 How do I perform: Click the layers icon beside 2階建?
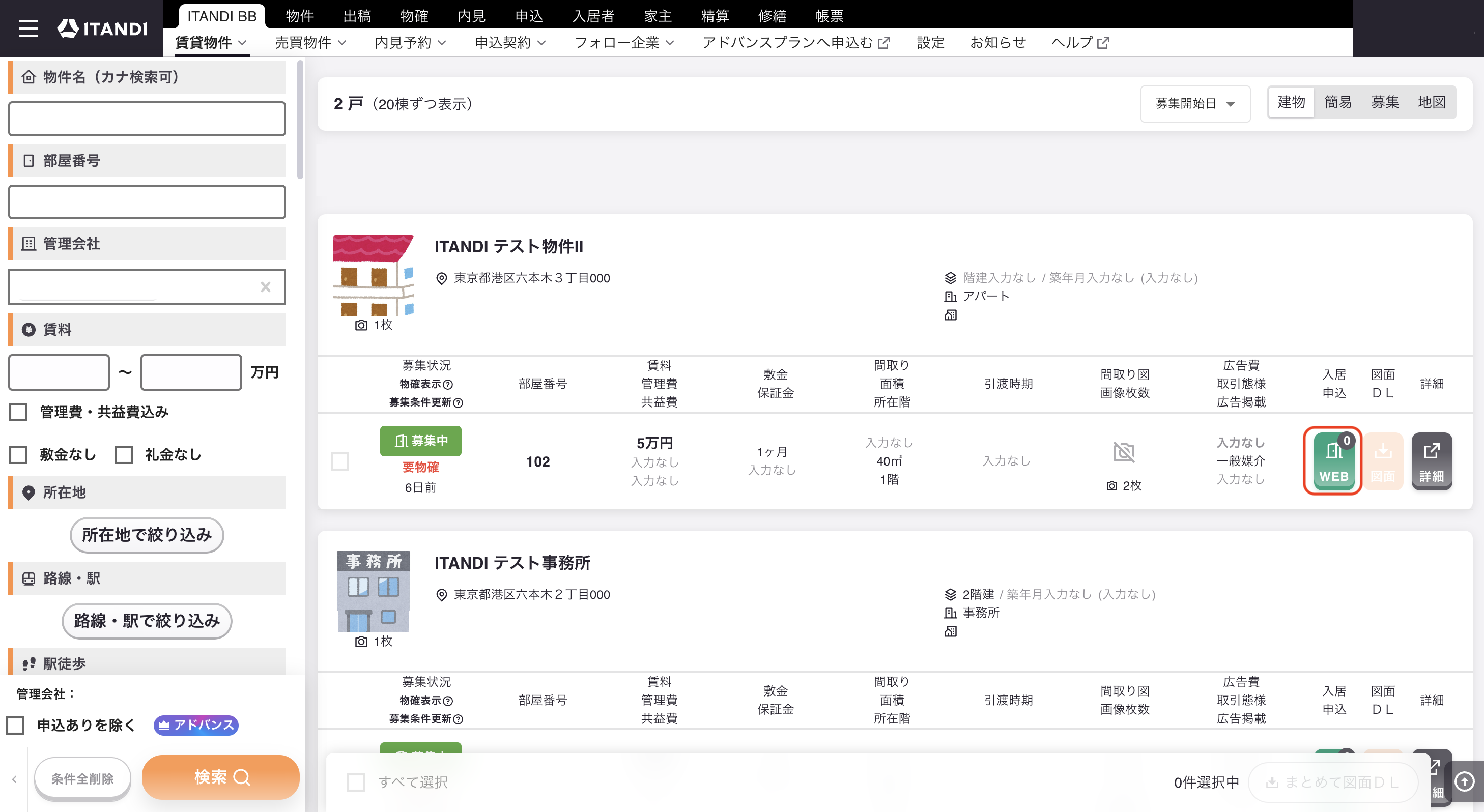tap(951, 594)
